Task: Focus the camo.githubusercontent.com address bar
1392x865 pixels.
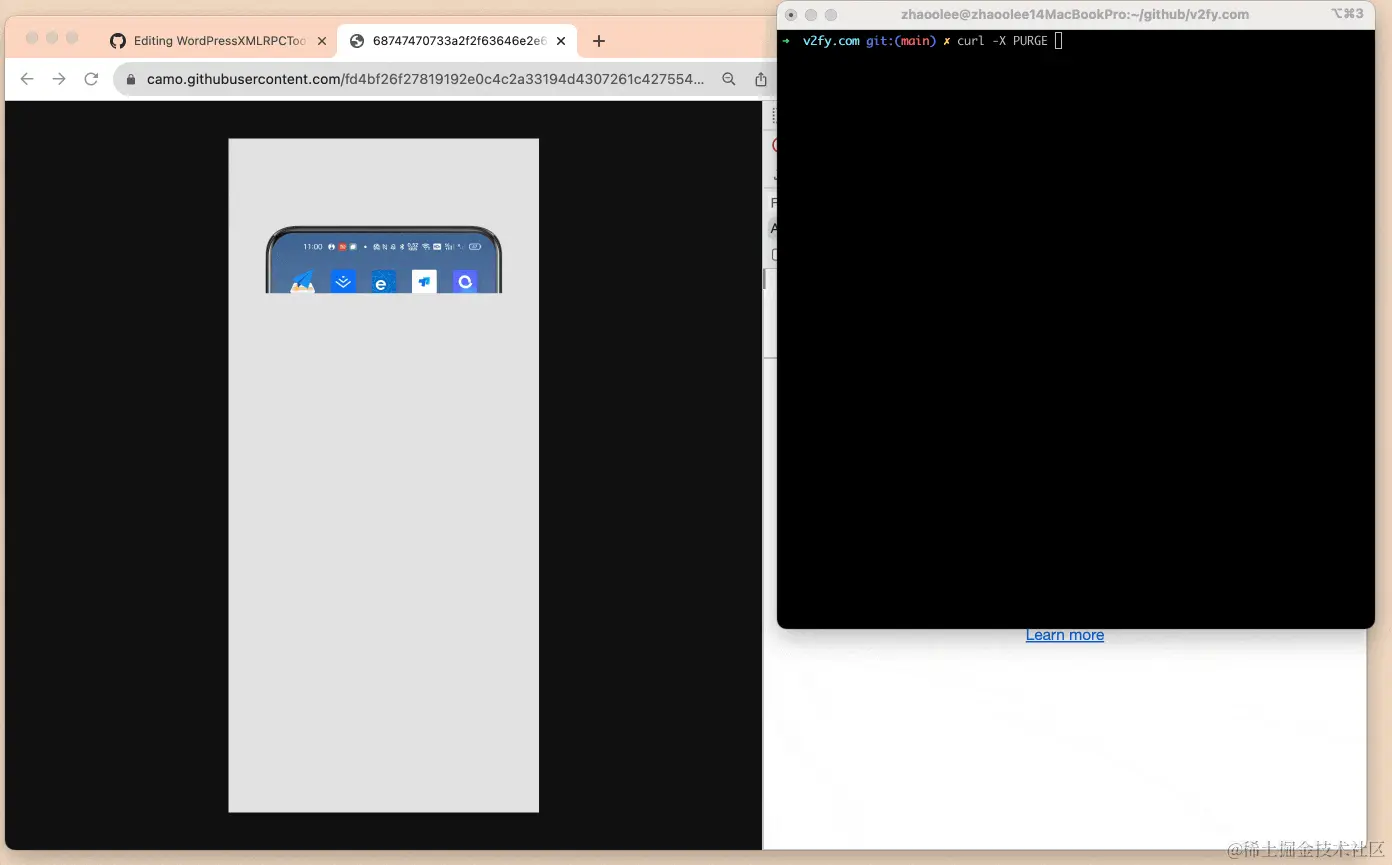Action: (x=425, y=79)
